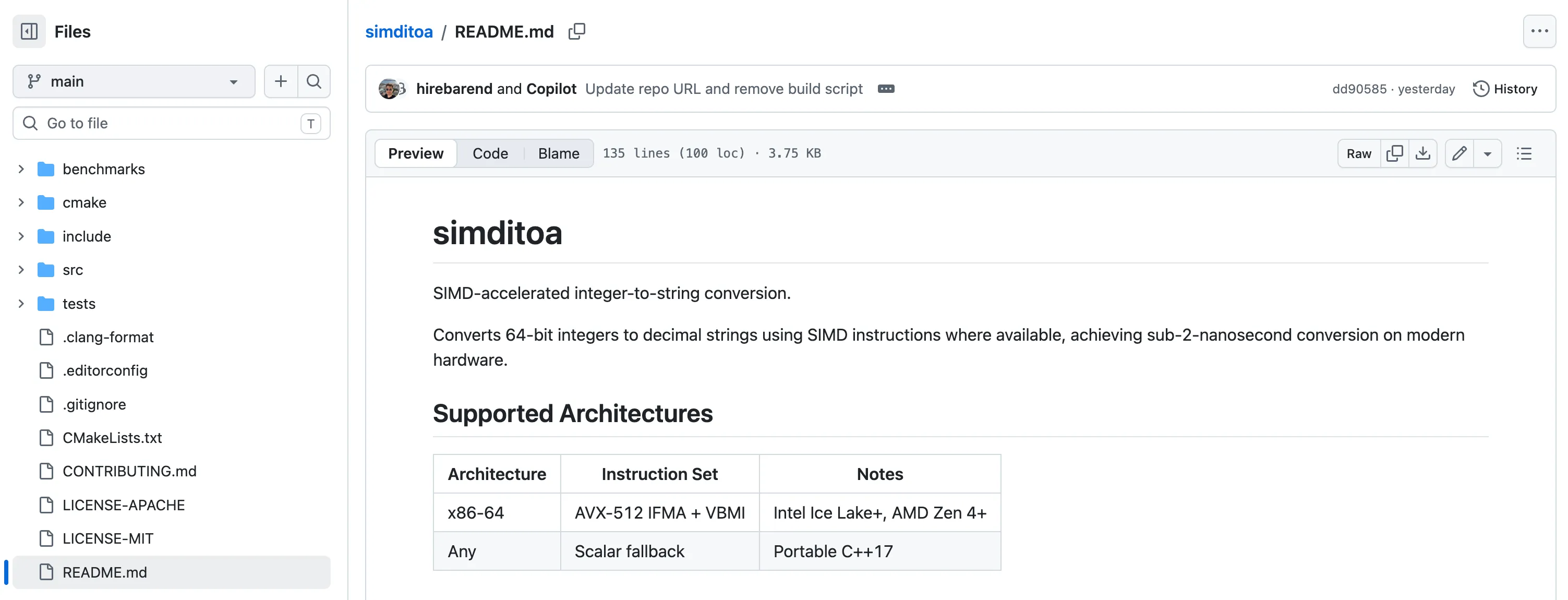Download the raw file icon
The image size is (1568, 600).
click(x=1422, y=153)
